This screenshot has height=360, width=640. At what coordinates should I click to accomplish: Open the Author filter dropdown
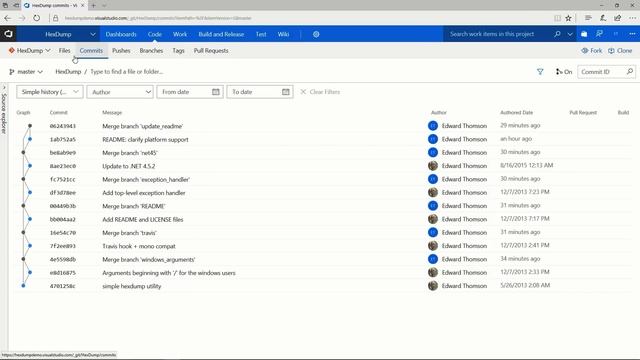[120, 92]
